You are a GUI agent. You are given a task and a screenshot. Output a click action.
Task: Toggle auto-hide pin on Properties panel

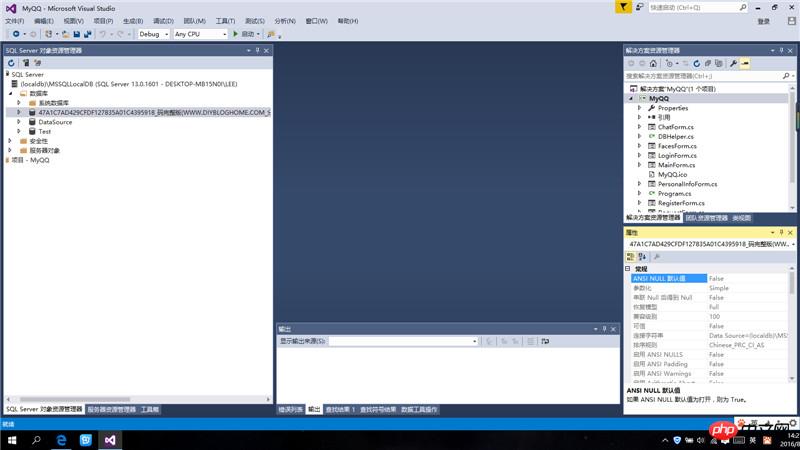[x=781, y=233]
